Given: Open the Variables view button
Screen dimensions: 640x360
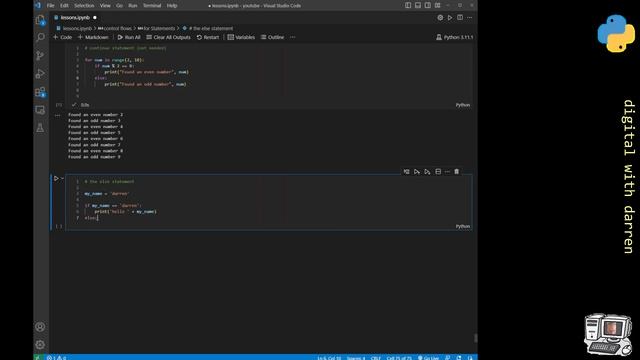Looking at the screenshot, I should coord(241,37).
